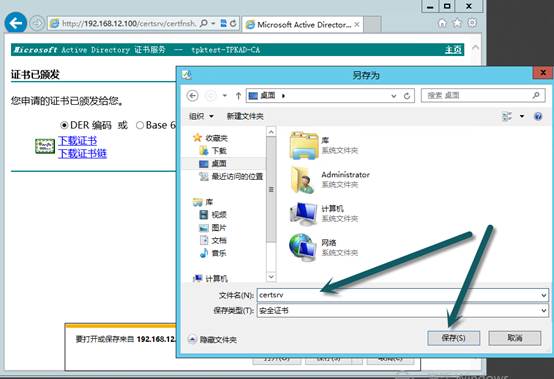
Task: Click the IE forward navigation button
Action: coord(36,23)
